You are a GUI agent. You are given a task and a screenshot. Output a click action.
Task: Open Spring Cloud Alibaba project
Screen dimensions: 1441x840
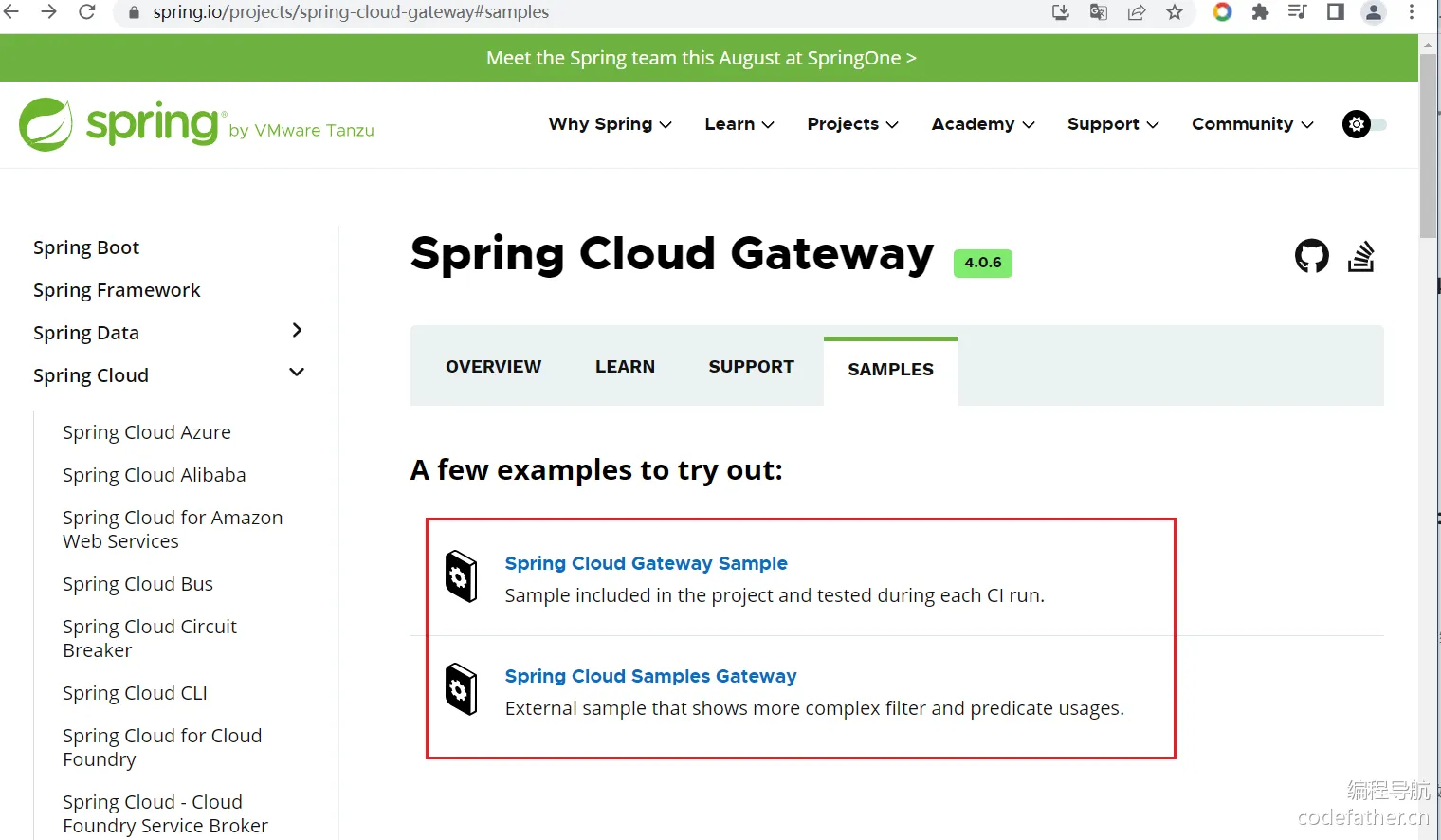pos(155,475)
